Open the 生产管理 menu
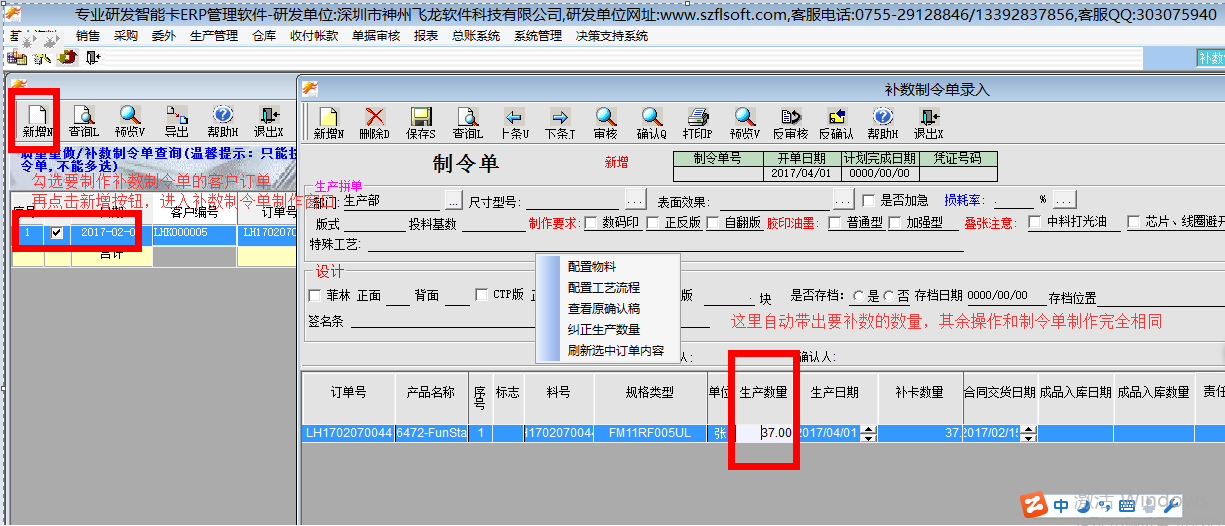 point(213,36)
